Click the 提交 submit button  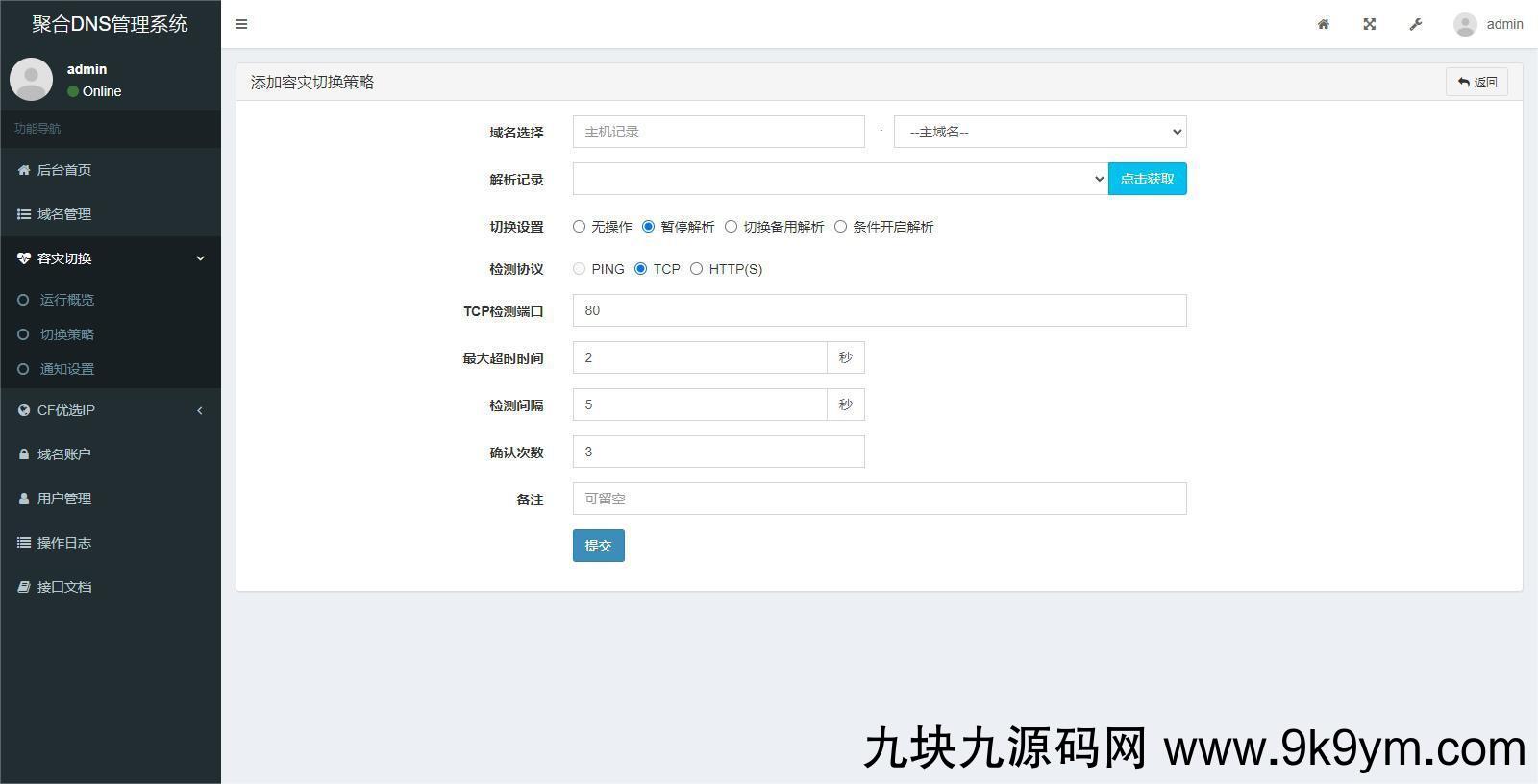coord(598,546)
